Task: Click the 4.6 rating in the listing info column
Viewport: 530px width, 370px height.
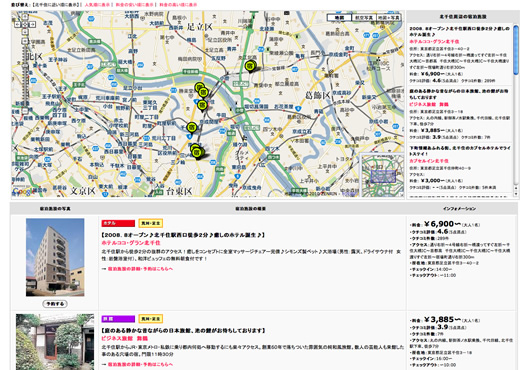Action: click(443, 232)
